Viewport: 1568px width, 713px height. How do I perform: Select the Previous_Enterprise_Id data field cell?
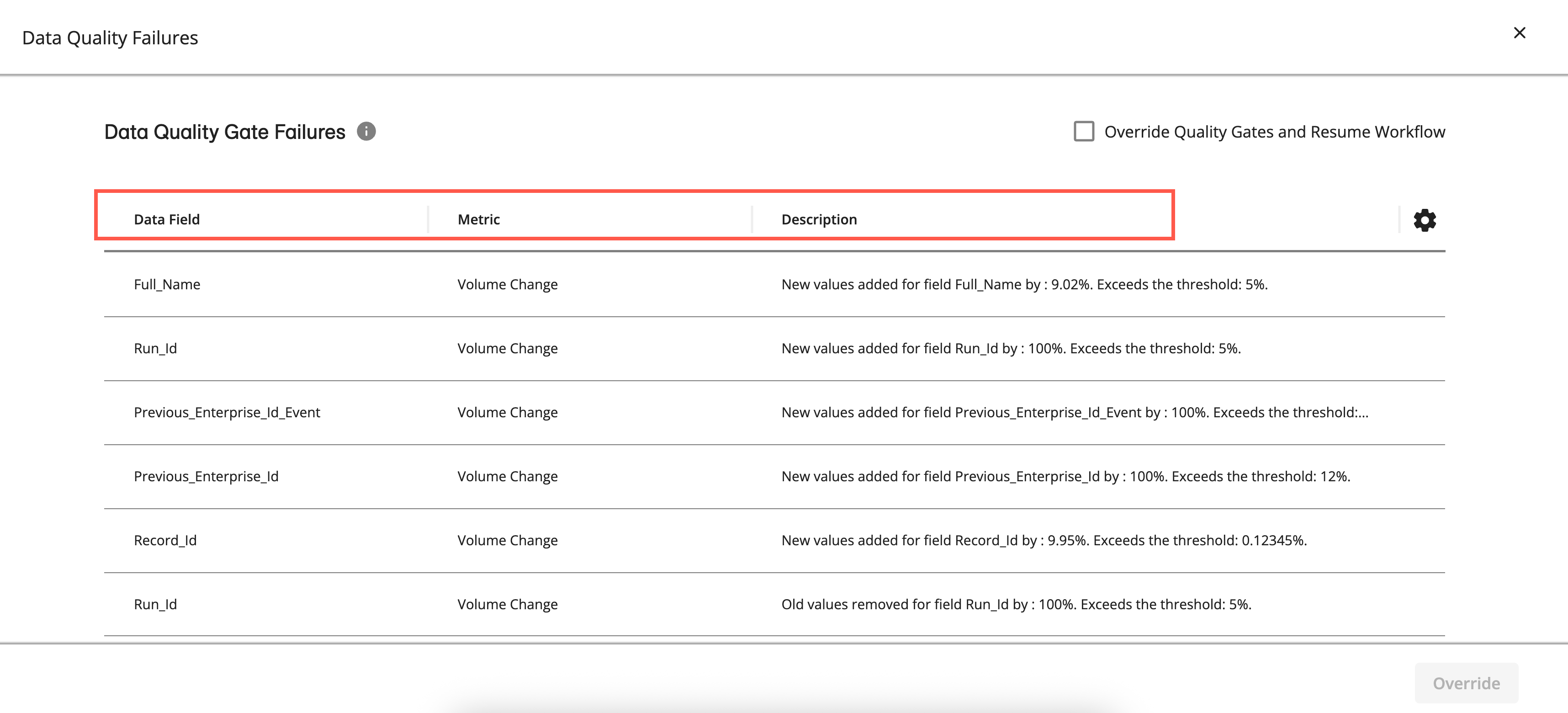pyautogui.click(x=206, y=476)
